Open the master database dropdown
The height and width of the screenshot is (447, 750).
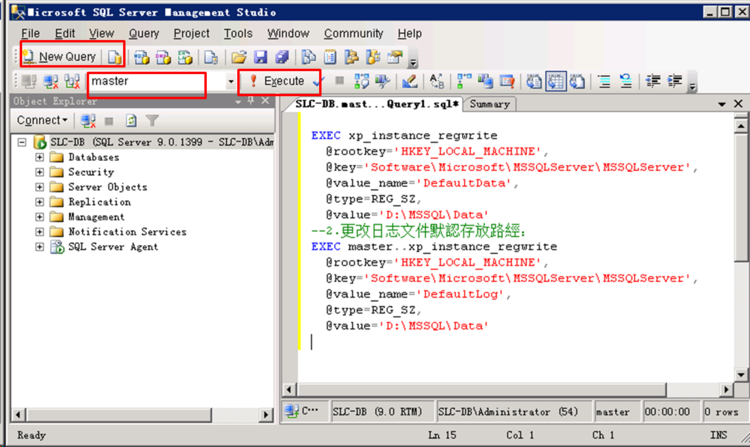click(x=231, y=81)
